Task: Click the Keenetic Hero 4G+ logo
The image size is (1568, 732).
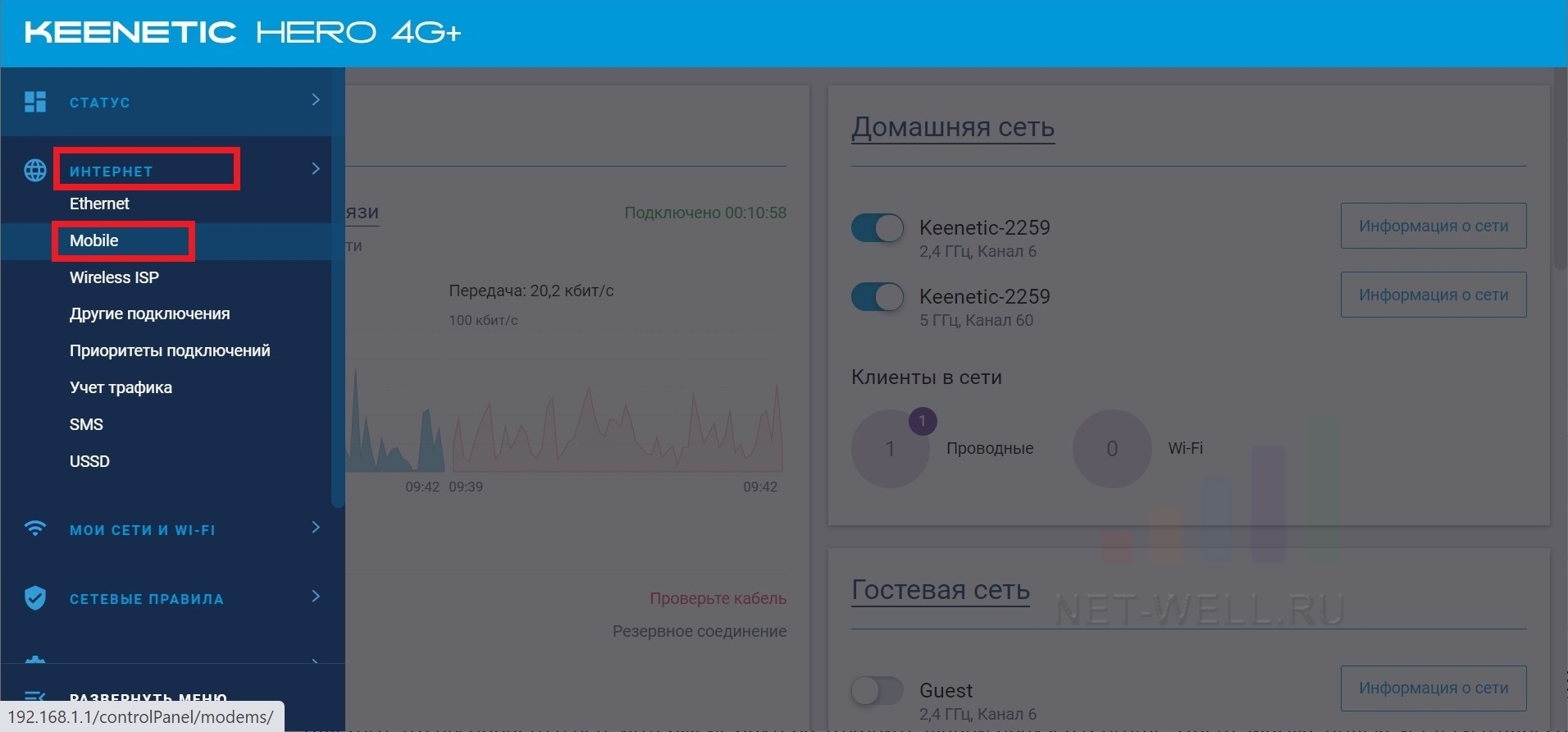Action: 243,32
